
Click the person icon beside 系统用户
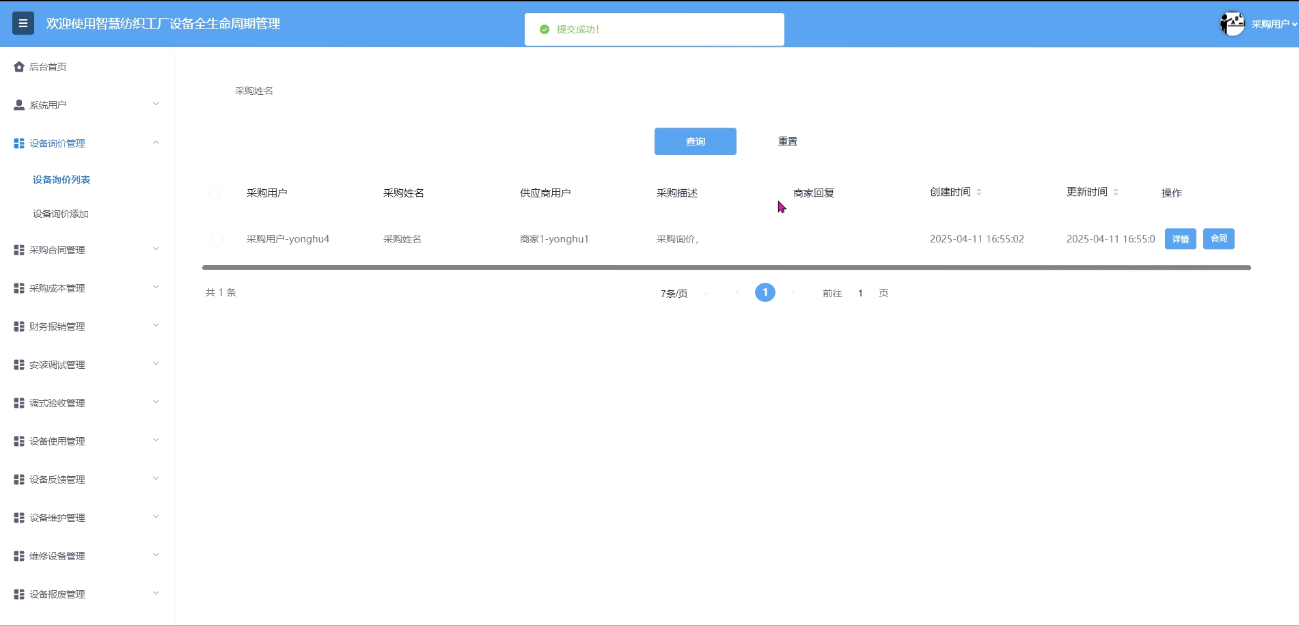pos(19,105)
